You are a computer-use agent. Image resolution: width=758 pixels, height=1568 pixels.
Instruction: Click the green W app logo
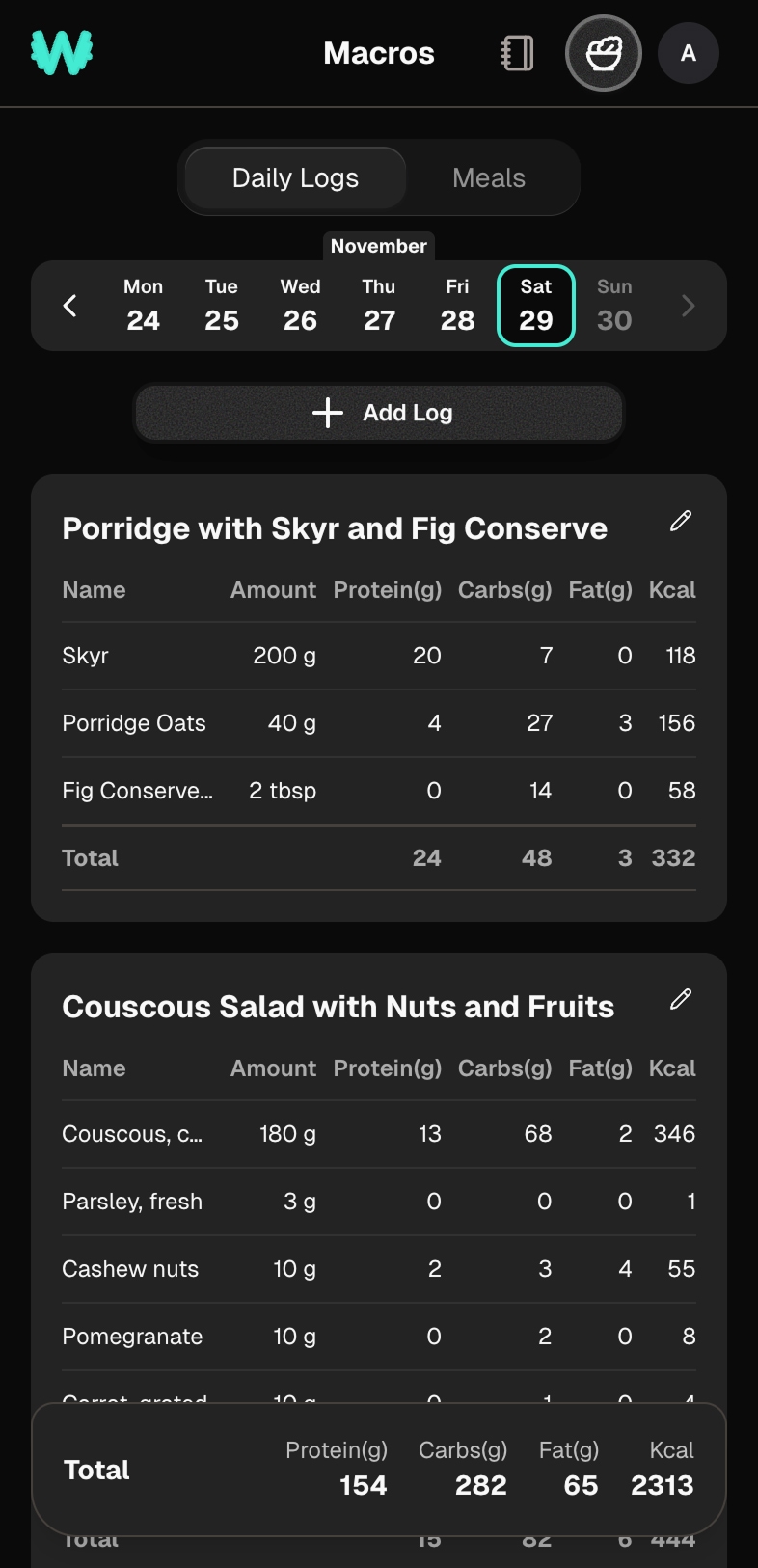(62, 53)
